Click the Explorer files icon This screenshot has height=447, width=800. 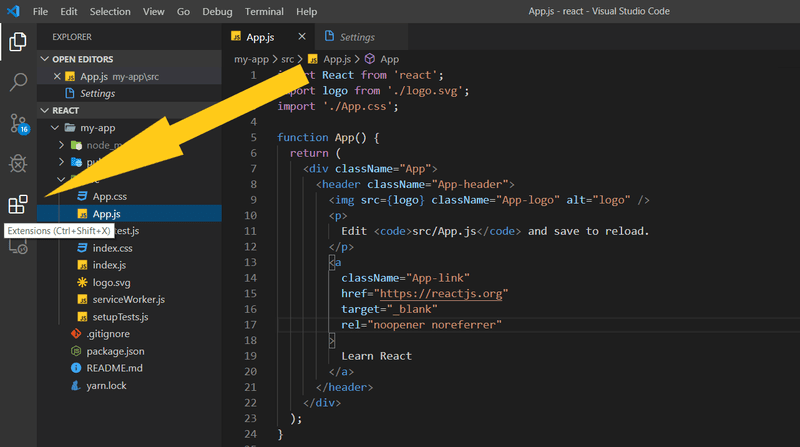(x=17, y=42)
